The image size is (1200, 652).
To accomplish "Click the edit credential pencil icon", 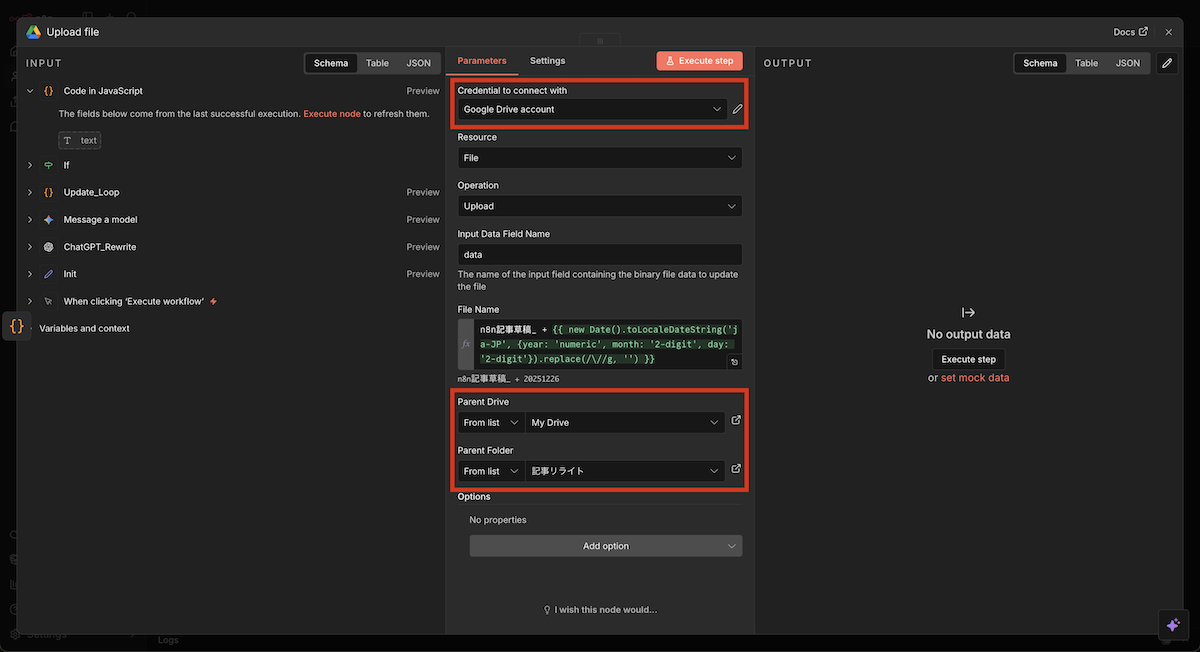I will point(737,109).
